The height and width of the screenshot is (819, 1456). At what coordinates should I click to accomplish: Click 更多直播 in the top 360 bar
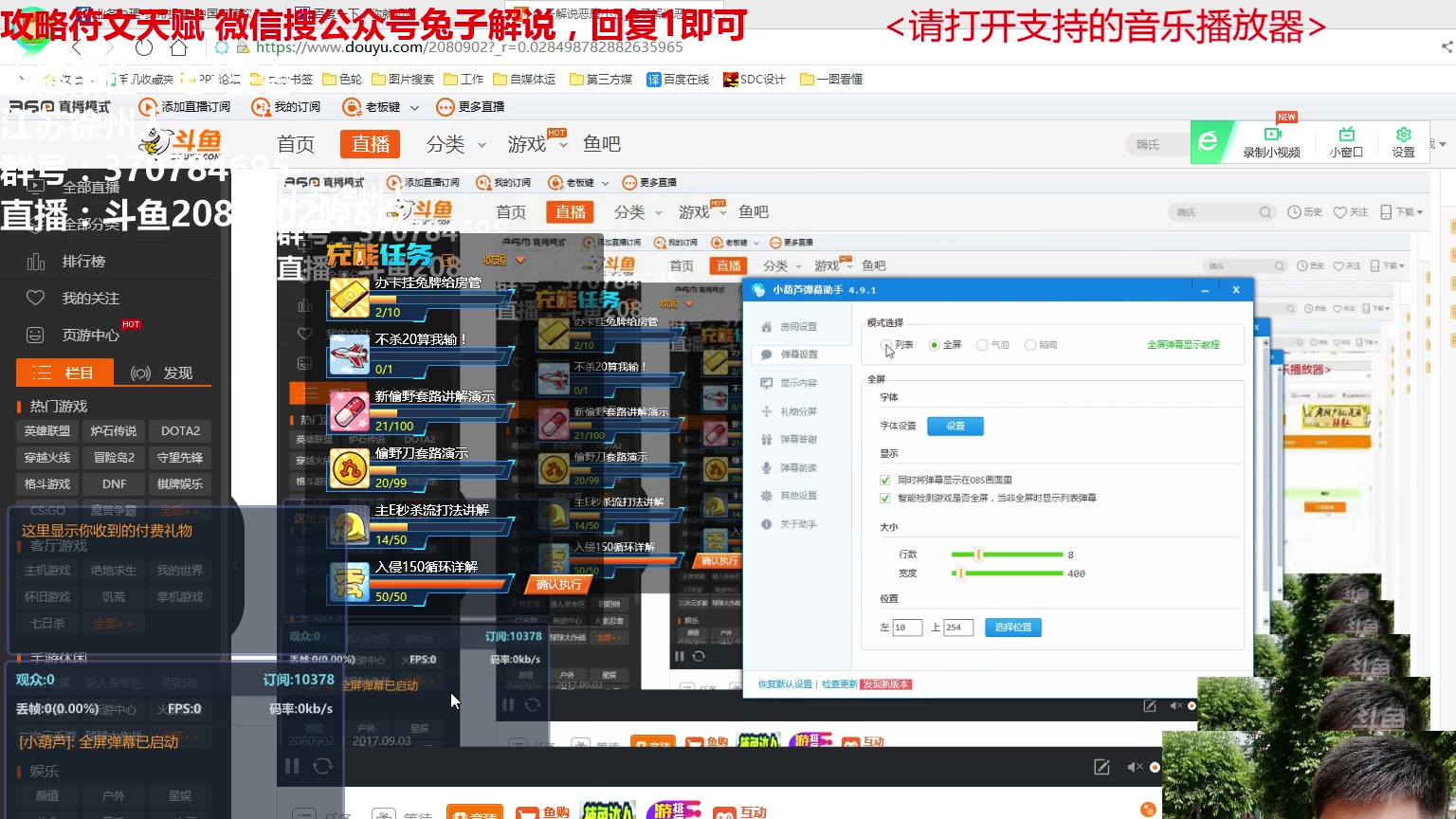click(470, 107)
